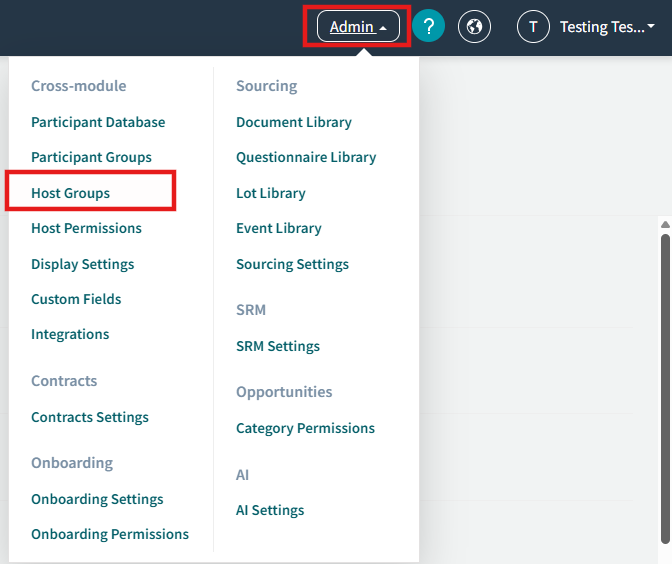Click the help question mark icon

pos(428,27)
